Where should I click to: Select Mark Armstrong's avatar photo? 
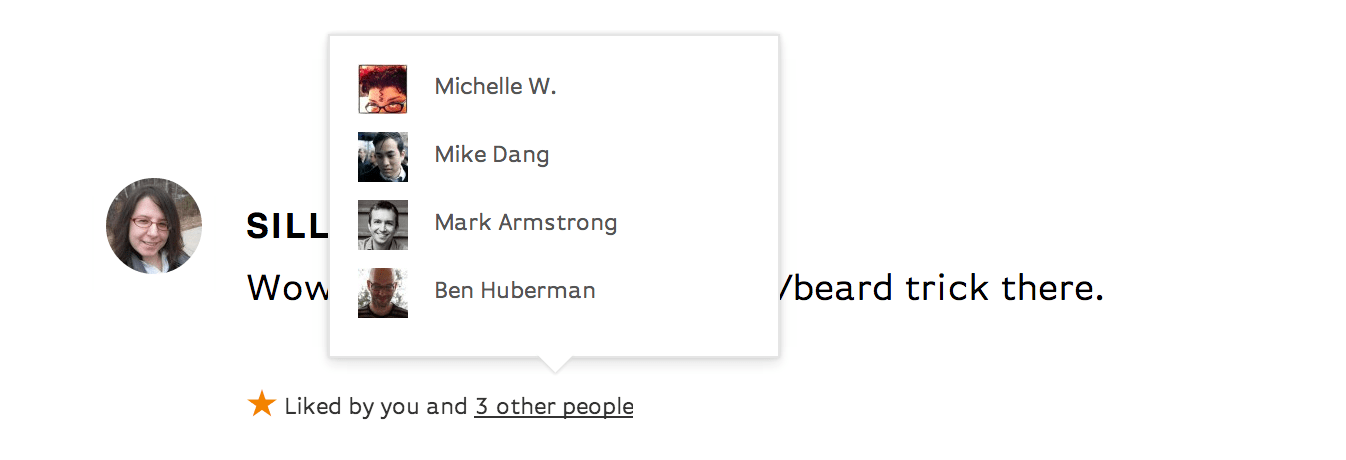[382, 224]
